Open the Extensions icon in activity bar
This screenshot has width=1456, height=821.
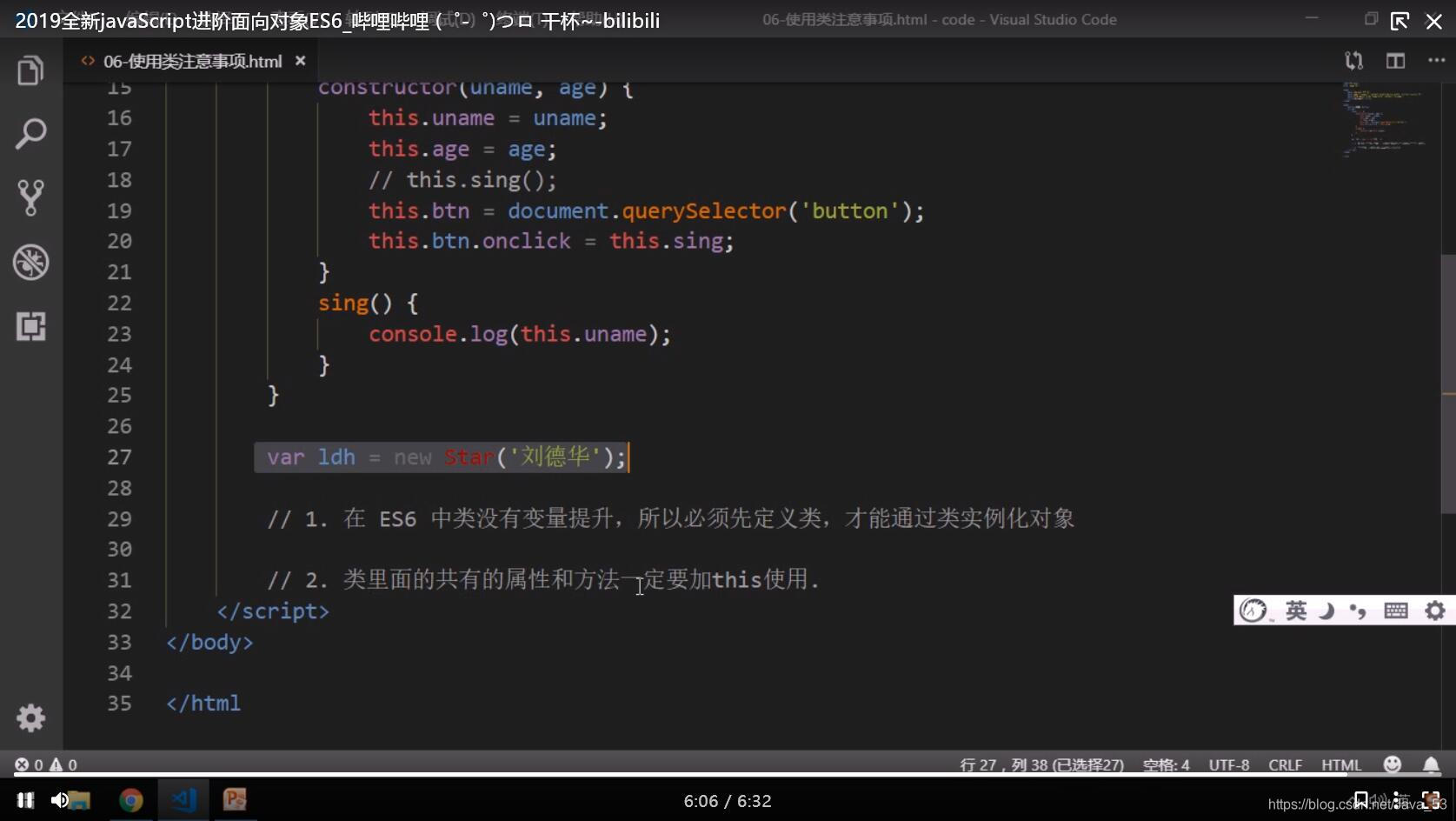click(30, 326)
